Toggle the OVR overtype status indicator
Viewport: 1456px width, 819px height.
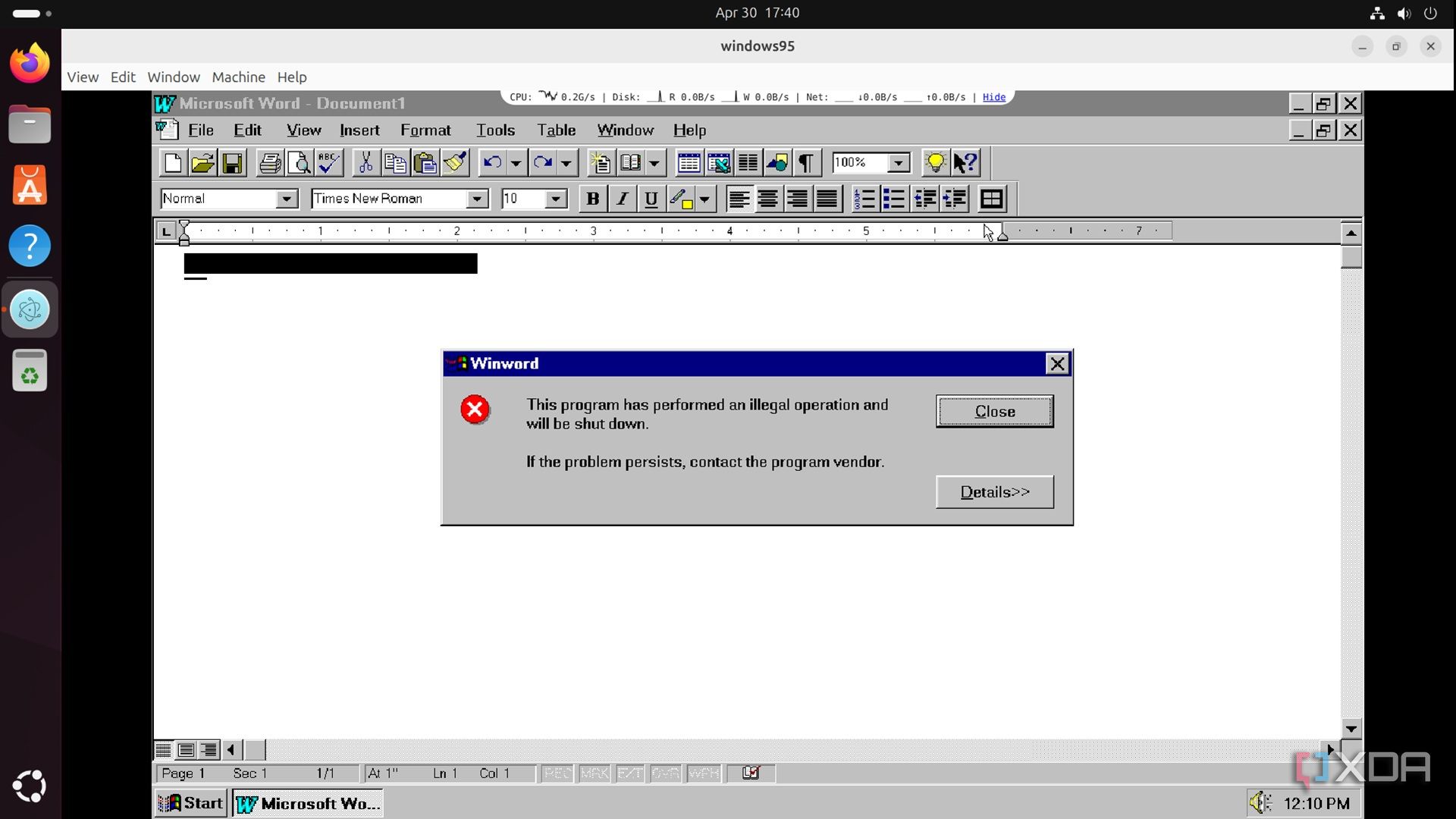tap(666, 773)
